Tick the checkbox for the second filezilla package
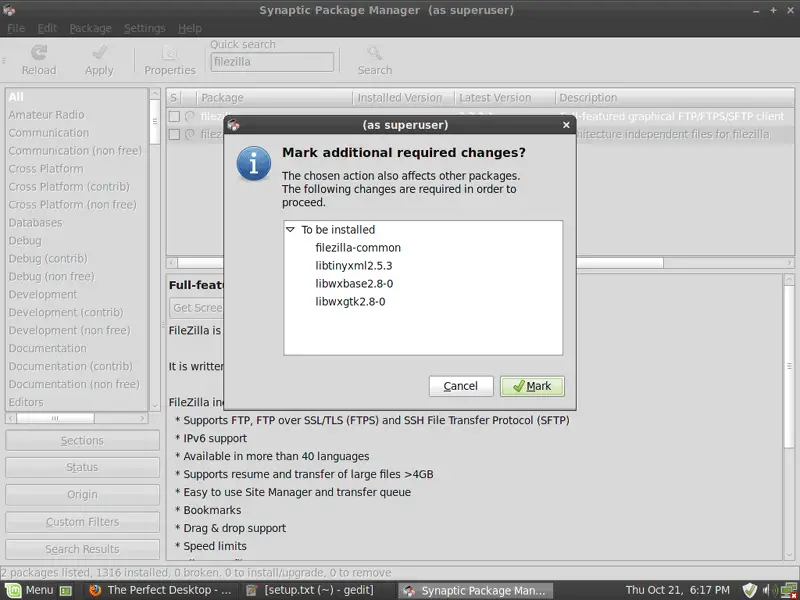Screen dimensions: 800x600 (174, 134)
